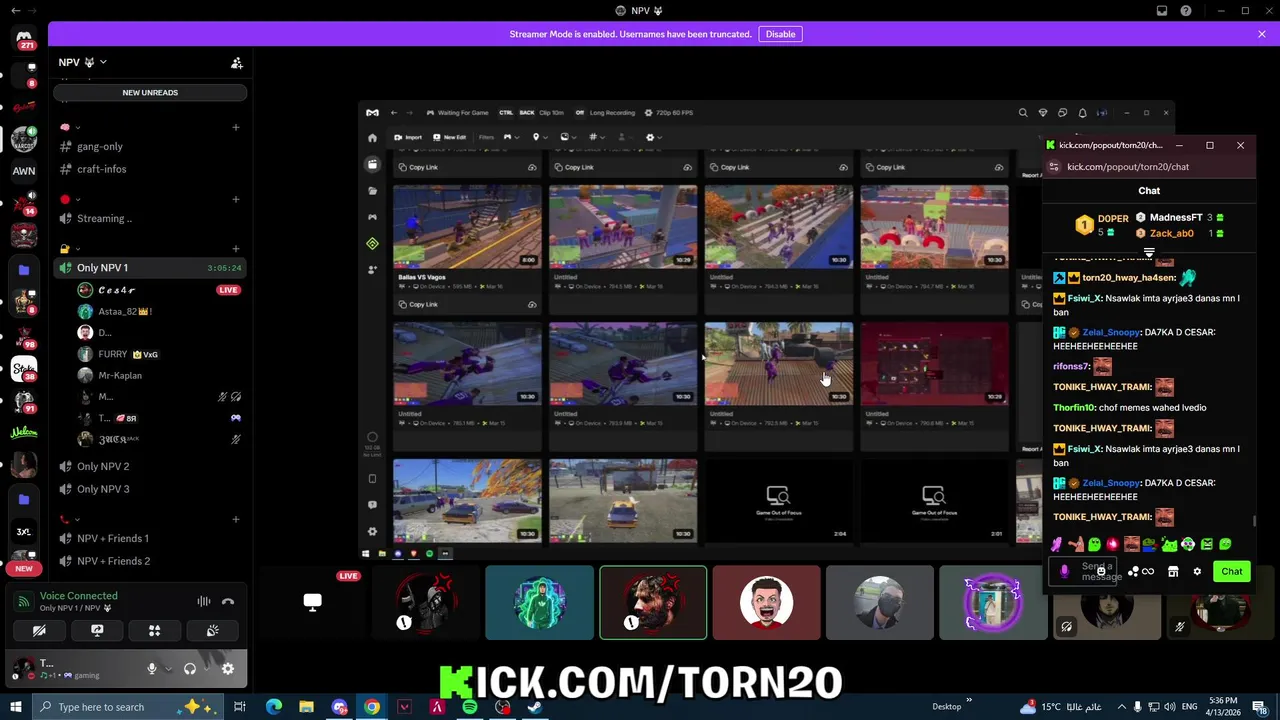Dismiss the Streamer Mode banner
The height and width of the screenshot is (720, 1280).
(x=1262, y=34)
